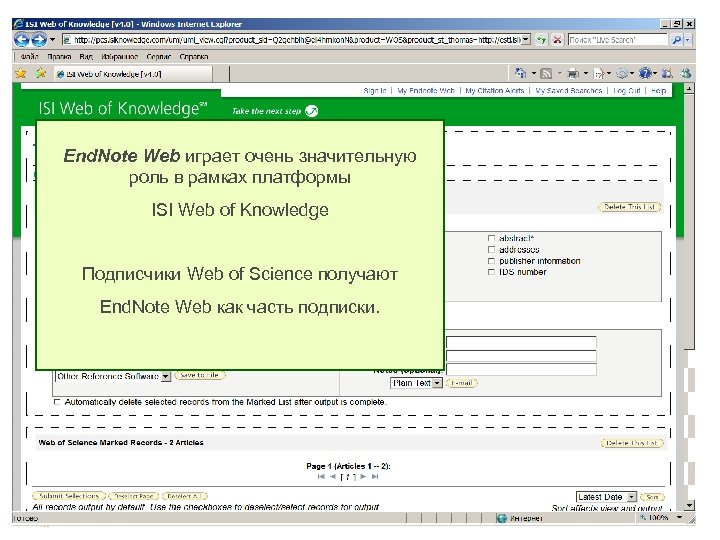Screen dimensions: 720x540
Task: Open the Other Reference Software dropdown
Action: click(113, 376)
